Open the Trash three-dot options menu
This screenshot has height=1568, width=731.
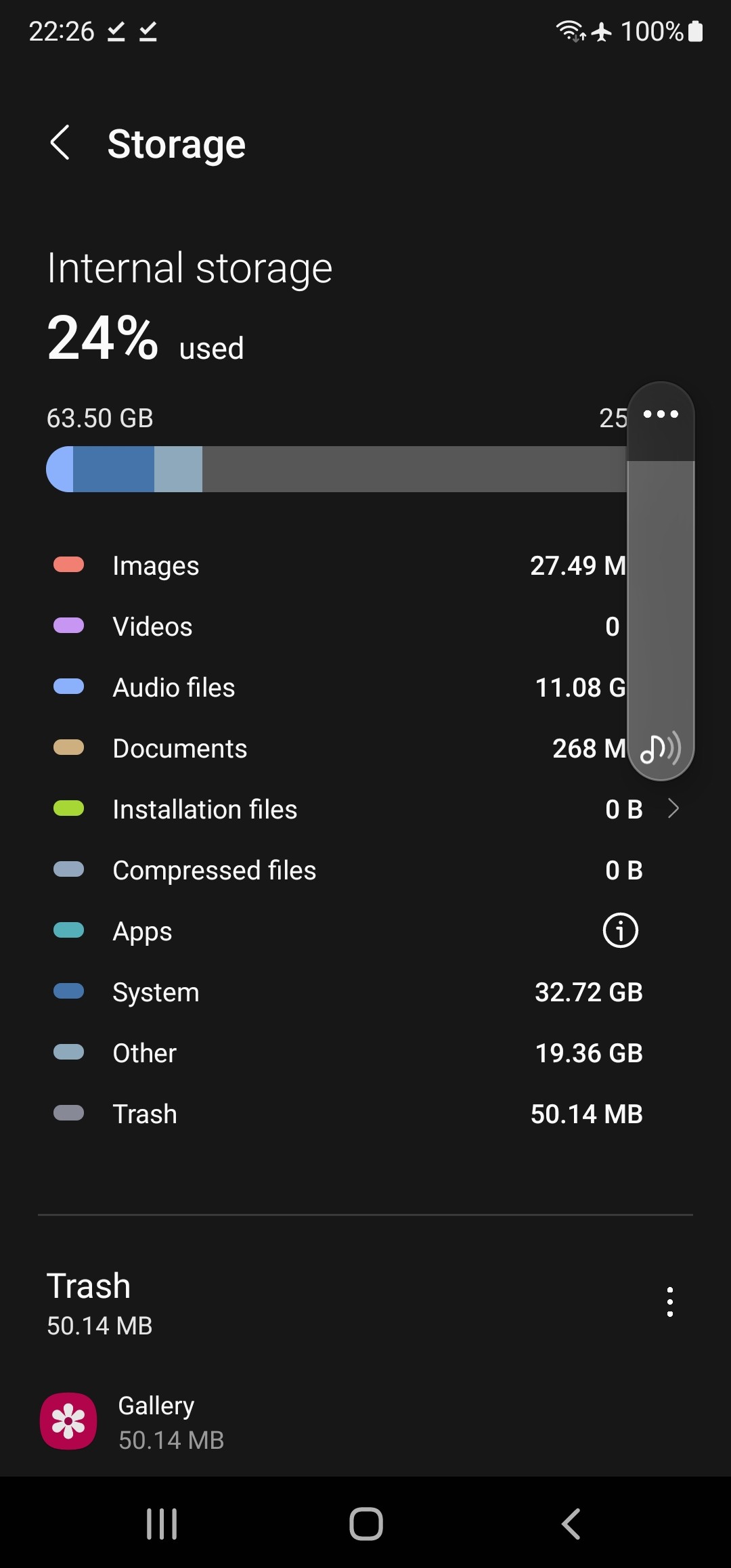[669, 1302]
